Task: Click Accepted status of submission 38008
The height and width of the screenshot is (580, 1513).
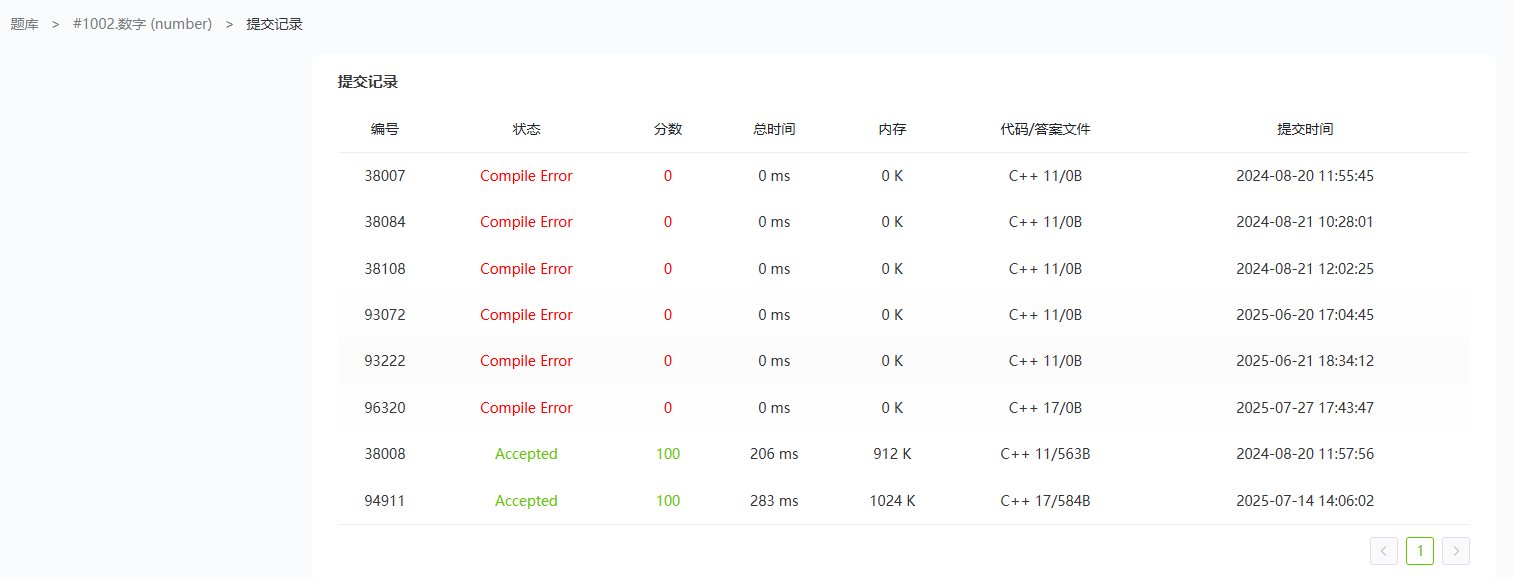Action: click(526, 454)
